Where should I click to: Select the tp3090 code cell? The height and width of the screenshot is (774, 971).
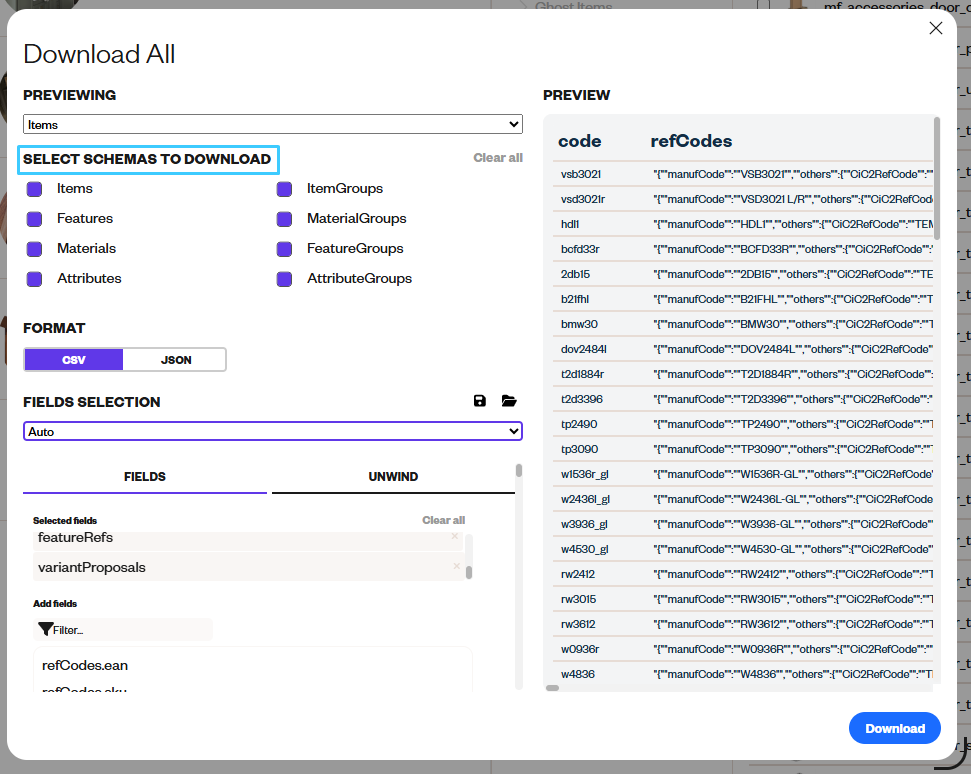(580, 449)
